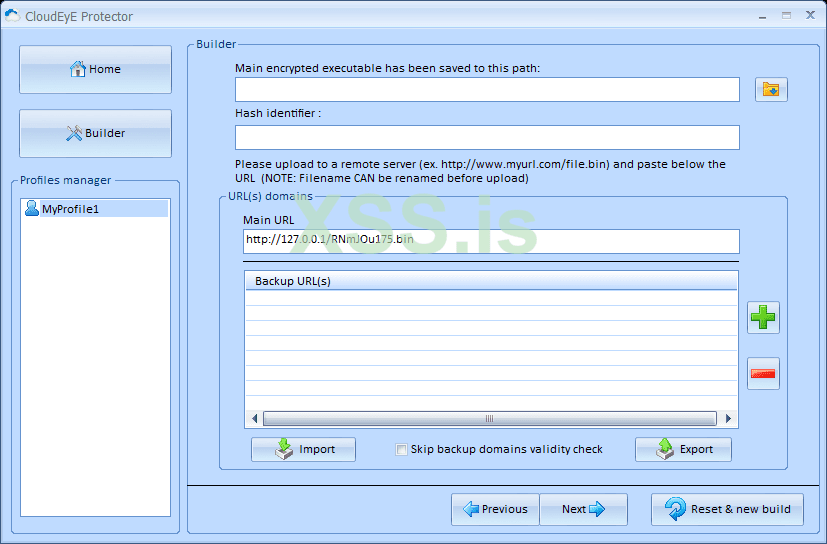Viewport: 827px width, 544px height.
Task: Click the Backup URL(s) column header
Action: pyautogui.click(x=491, y=281)
